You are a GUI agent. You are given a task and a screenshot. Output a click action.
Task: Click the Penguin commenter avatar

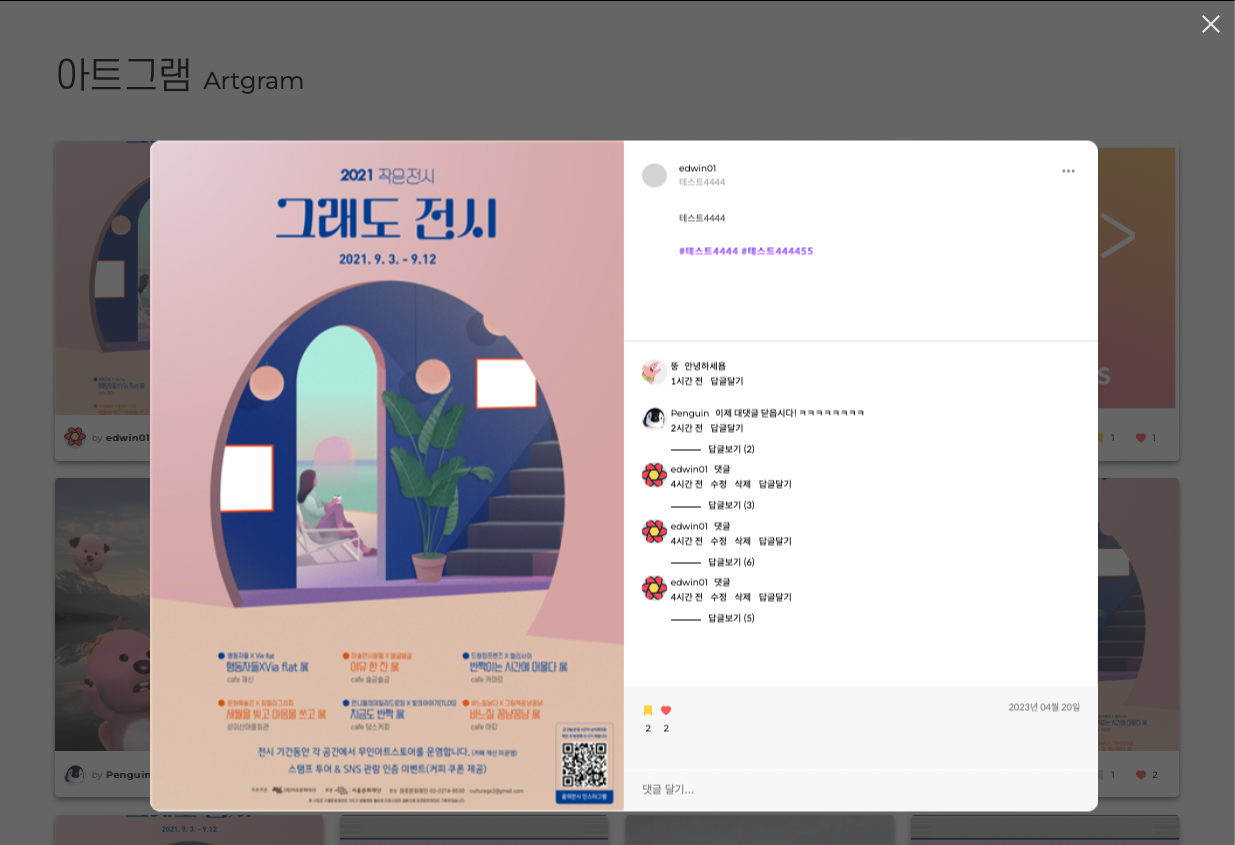click(654, 419)
